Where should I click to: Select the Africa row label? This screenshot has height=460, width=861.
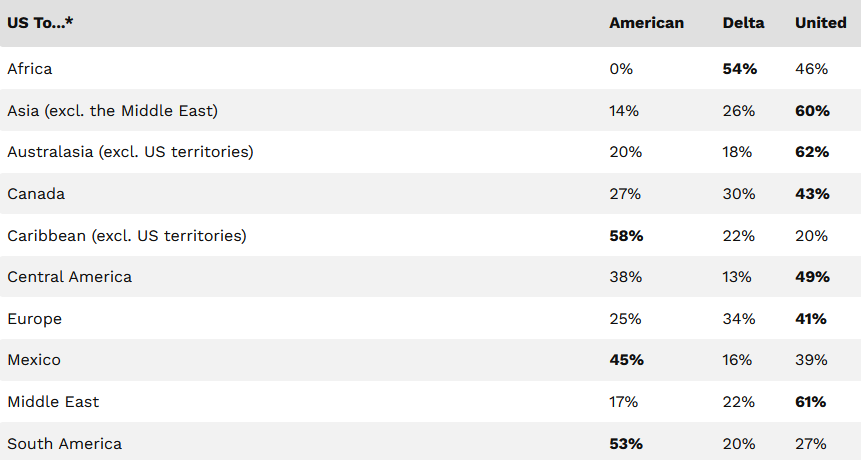(29, 69)
